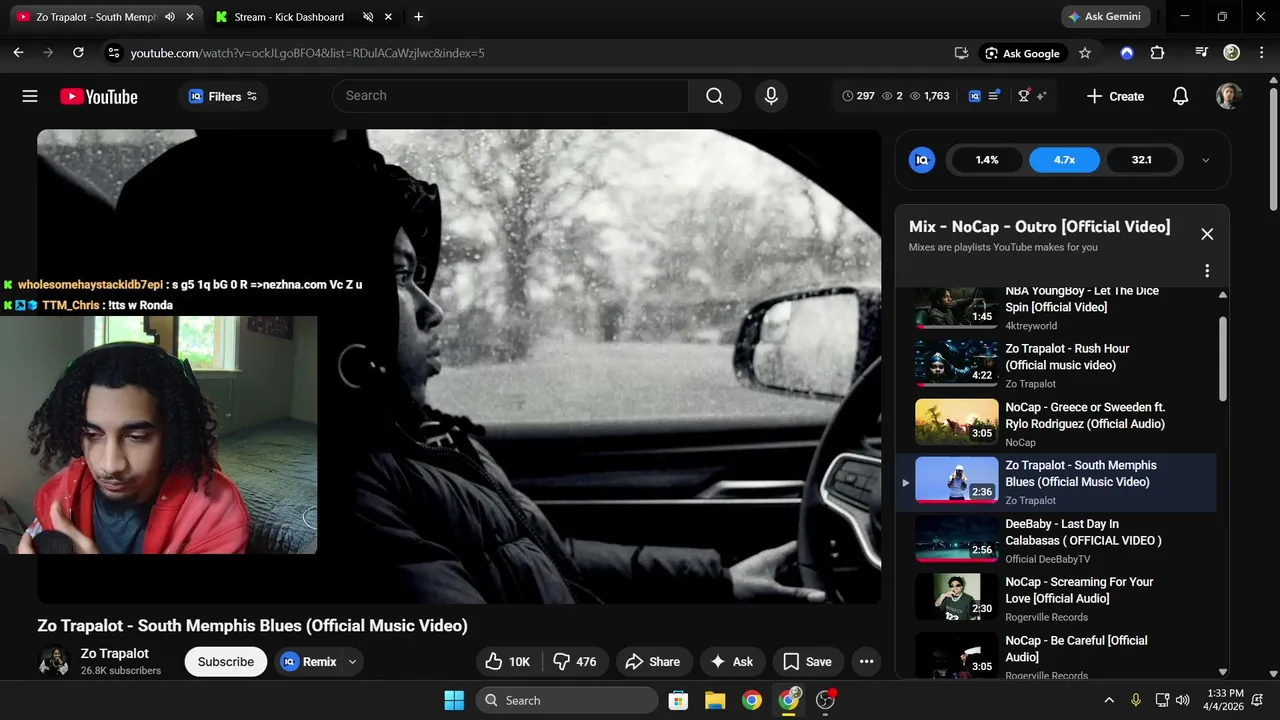Open the Chrome extensions puzzle icon
The image size is (1280, 720).
[x=1157, y=53]
